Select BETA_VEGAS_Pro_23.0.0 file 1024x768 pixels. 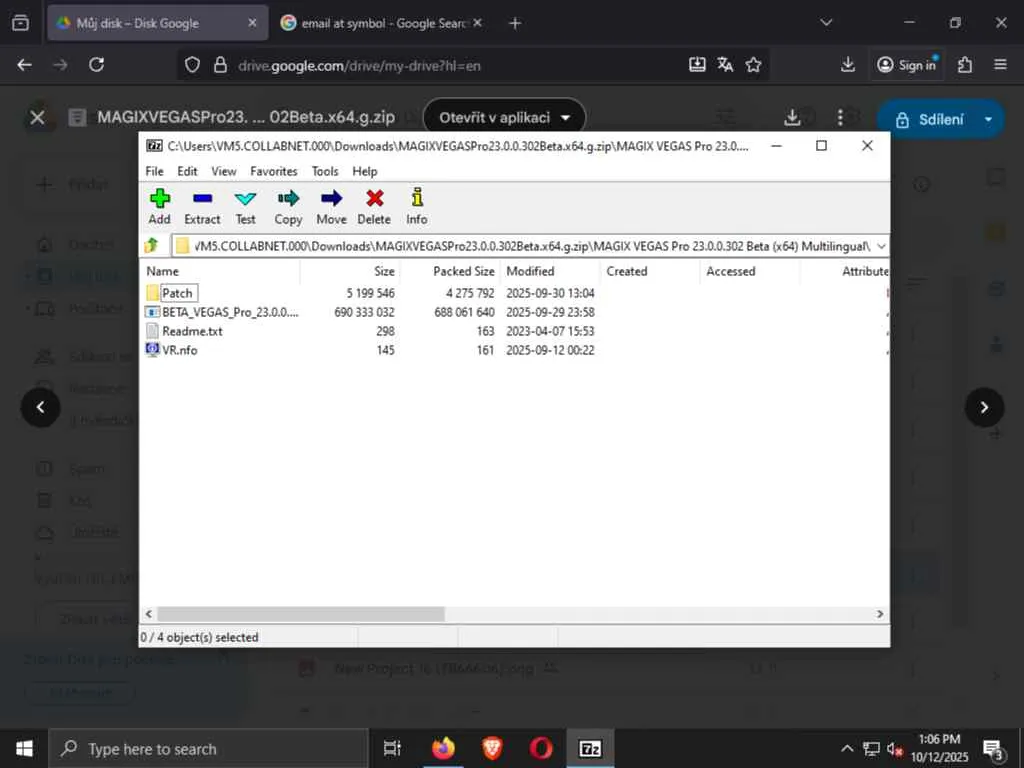(222, 312)
